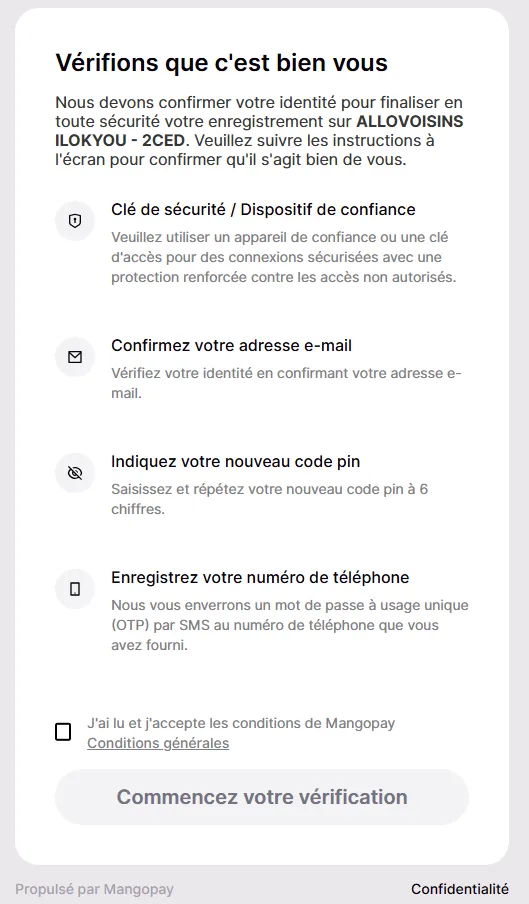The image size is (529, 904).
Task: Click the crossed-out eye pin code icon
Action: [75, 473]
